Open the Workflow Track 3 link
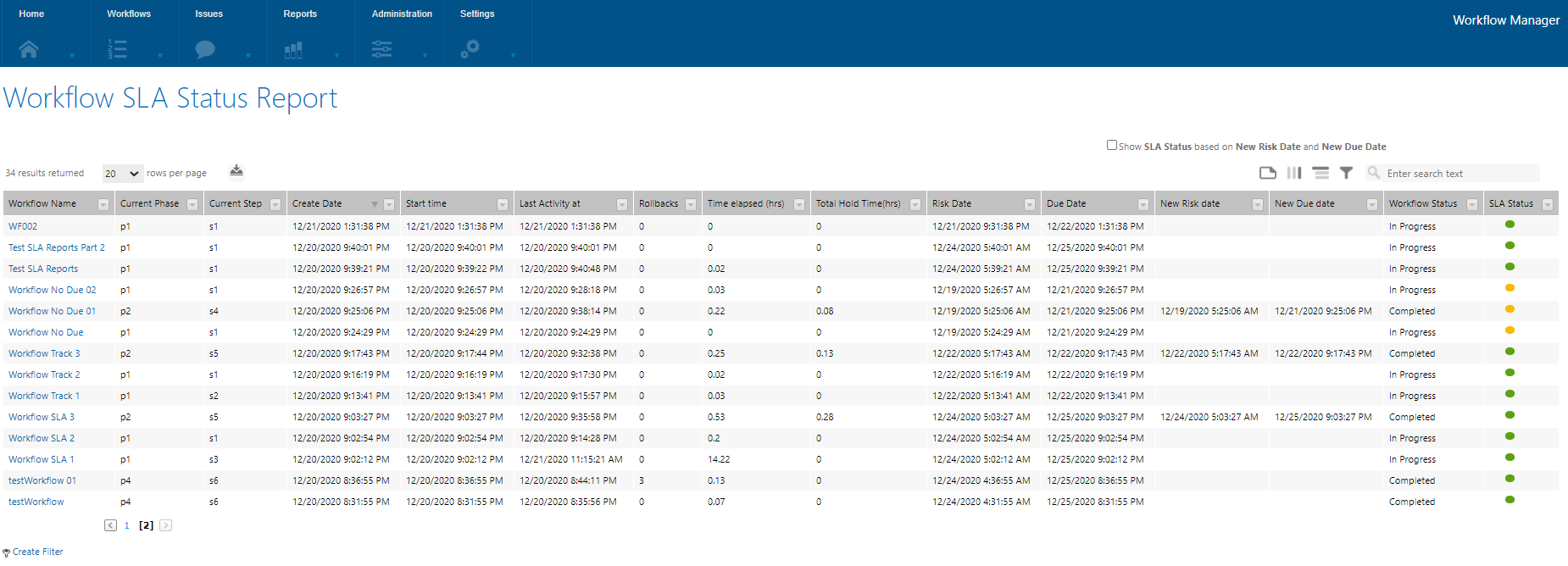The width and height of the screenshot is (1568, 566). pos(44,353)
